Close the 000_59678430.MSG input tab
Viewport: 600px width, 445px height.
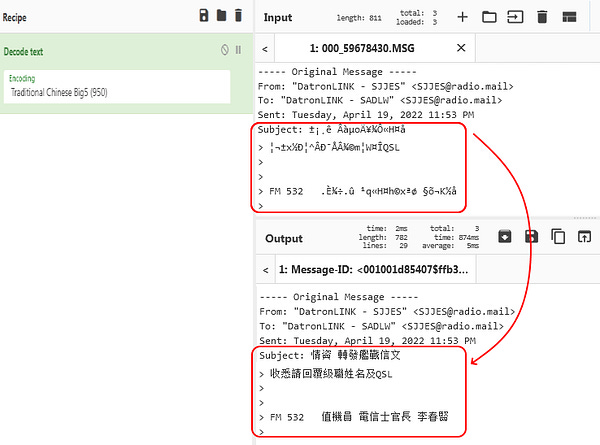point(461,48)
